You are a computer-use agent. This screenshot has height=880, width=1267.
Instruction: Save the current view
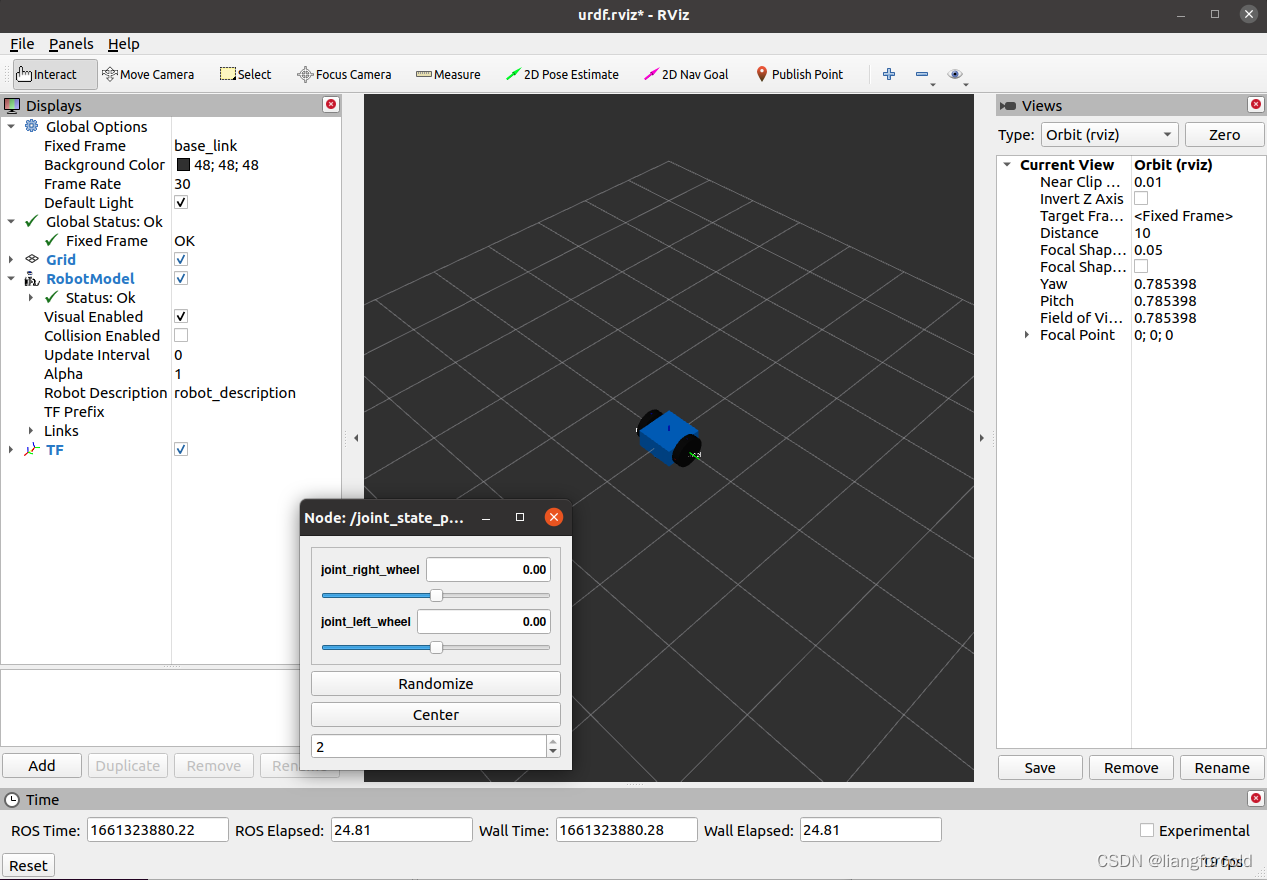[1040, 767]
